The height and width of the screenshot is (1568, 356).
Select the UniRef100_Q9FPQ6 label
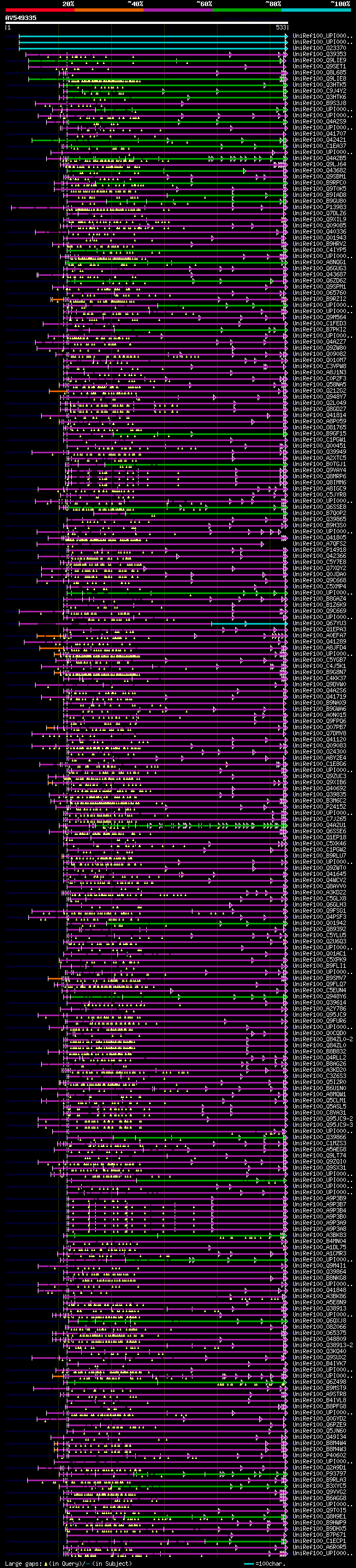pyautogui.click(x=319, y=721)
